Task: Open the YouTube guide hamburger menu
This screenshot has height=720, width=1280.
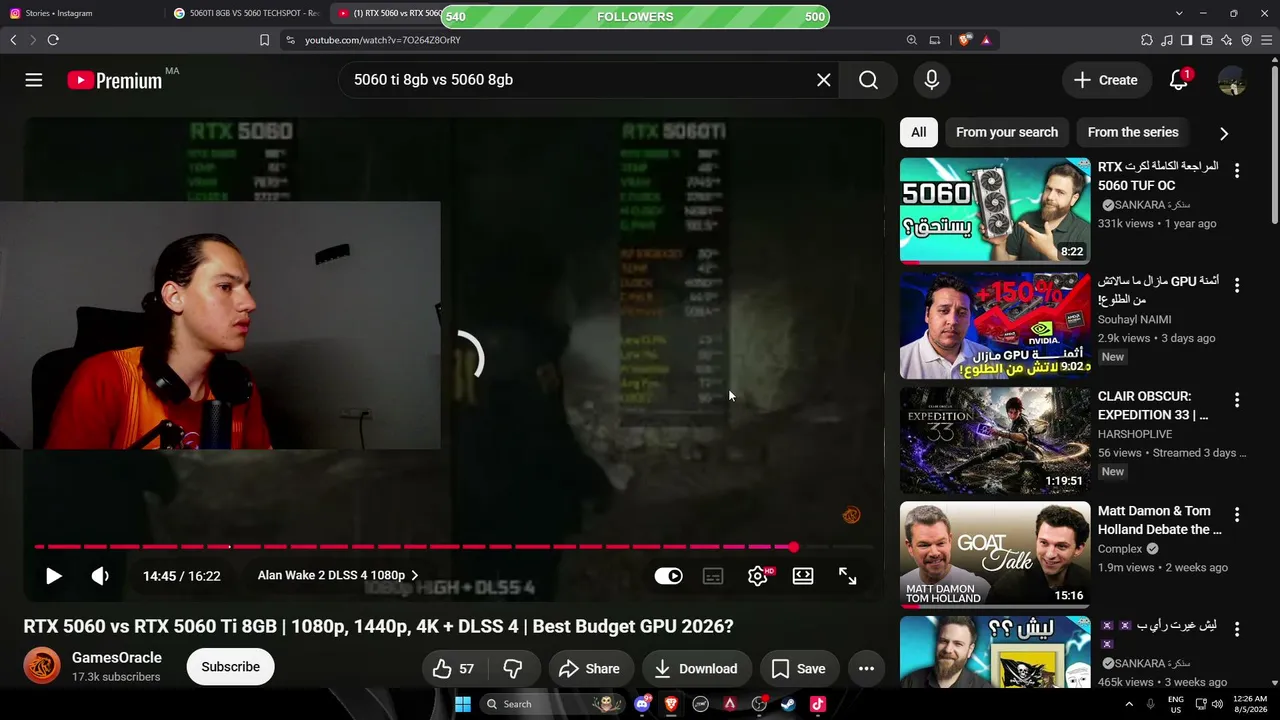Action: coord(34,80)
